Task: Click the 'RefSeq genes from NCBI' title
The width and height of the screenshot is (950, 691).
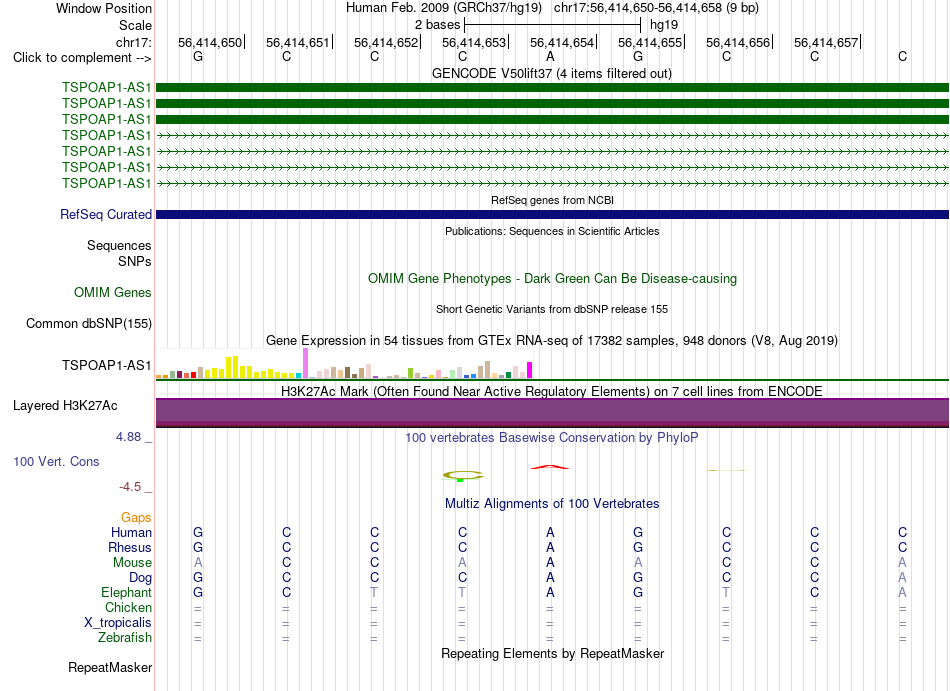Action: 553,200
